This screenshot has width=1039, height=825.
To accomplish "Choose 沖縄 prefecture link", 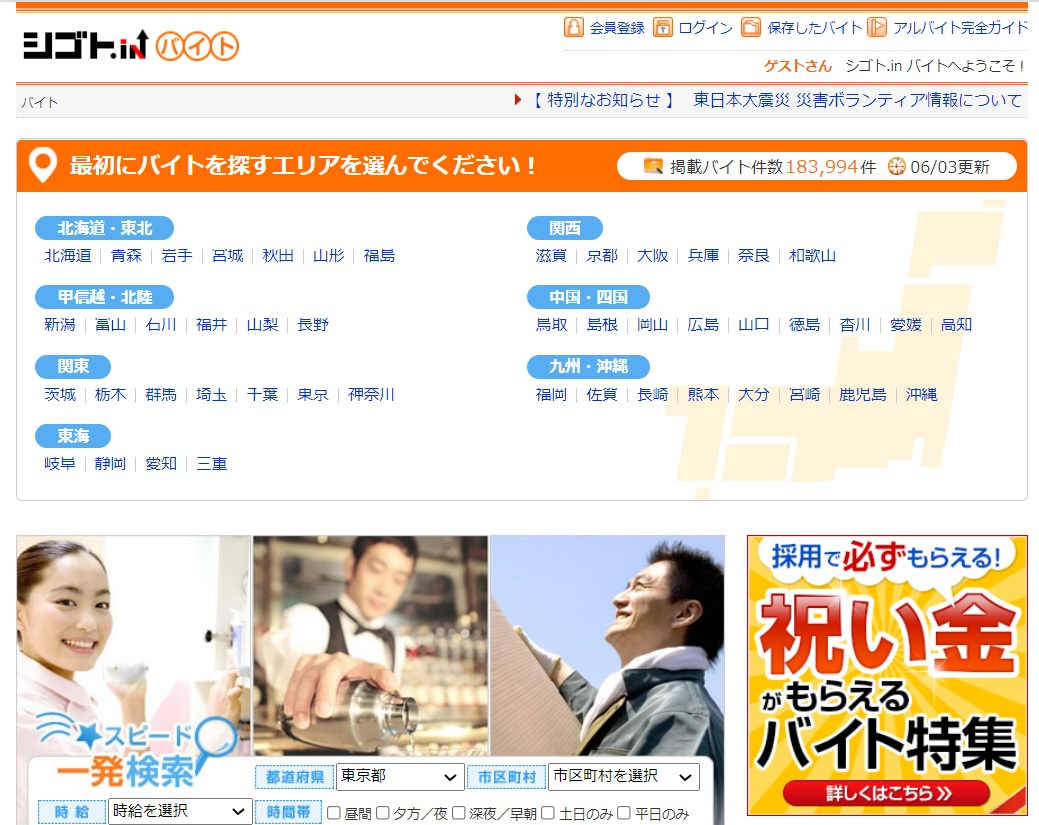I will click(922, 395).
